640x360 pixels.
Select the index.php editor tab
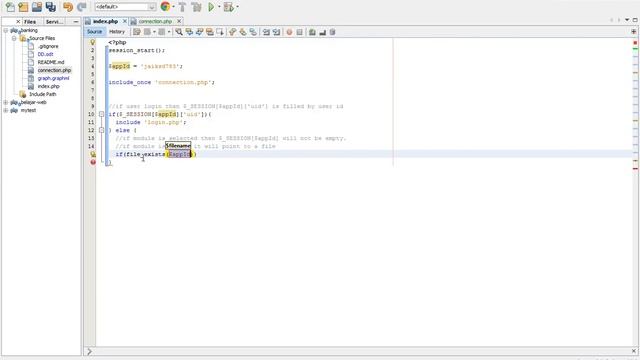coord(105,21)
